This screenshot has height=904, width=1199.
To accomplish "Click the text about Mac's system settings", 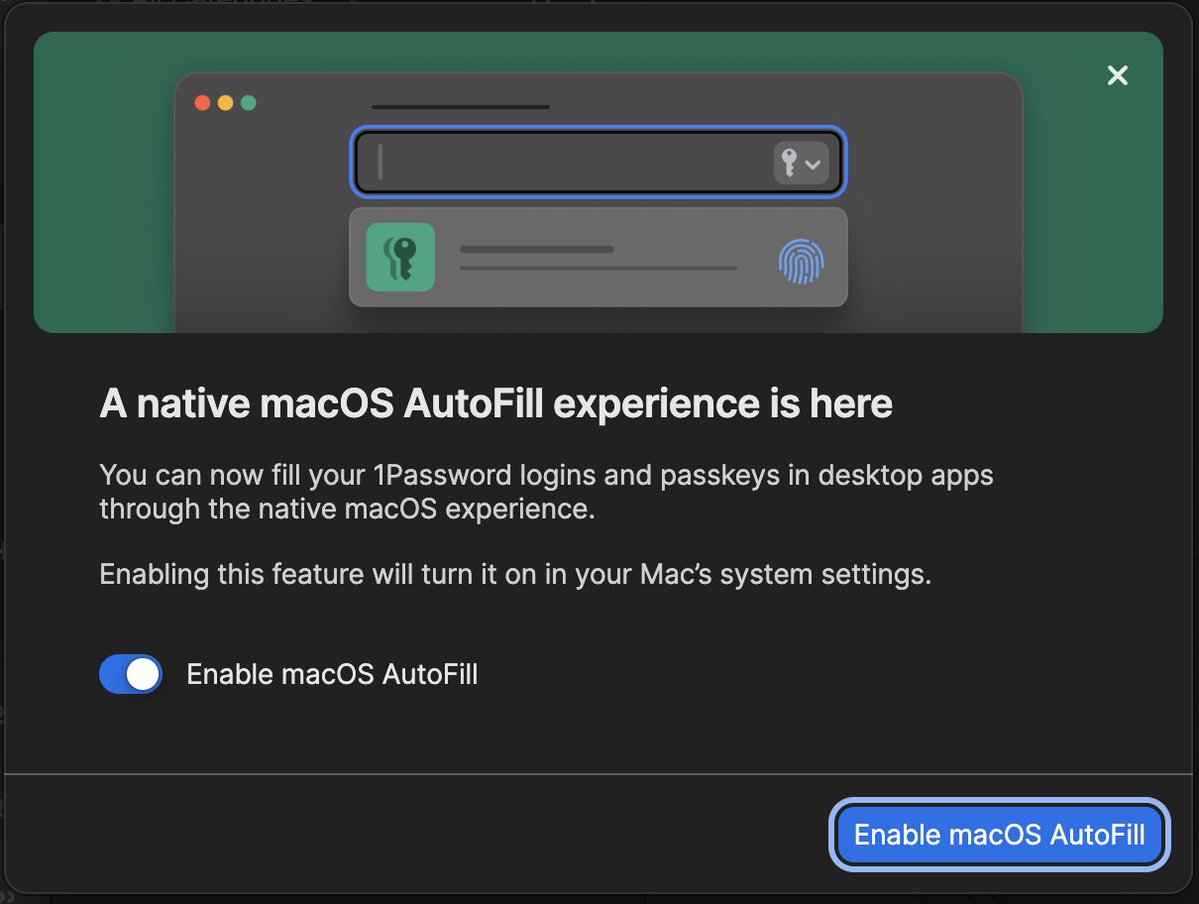I will (515, 574).
